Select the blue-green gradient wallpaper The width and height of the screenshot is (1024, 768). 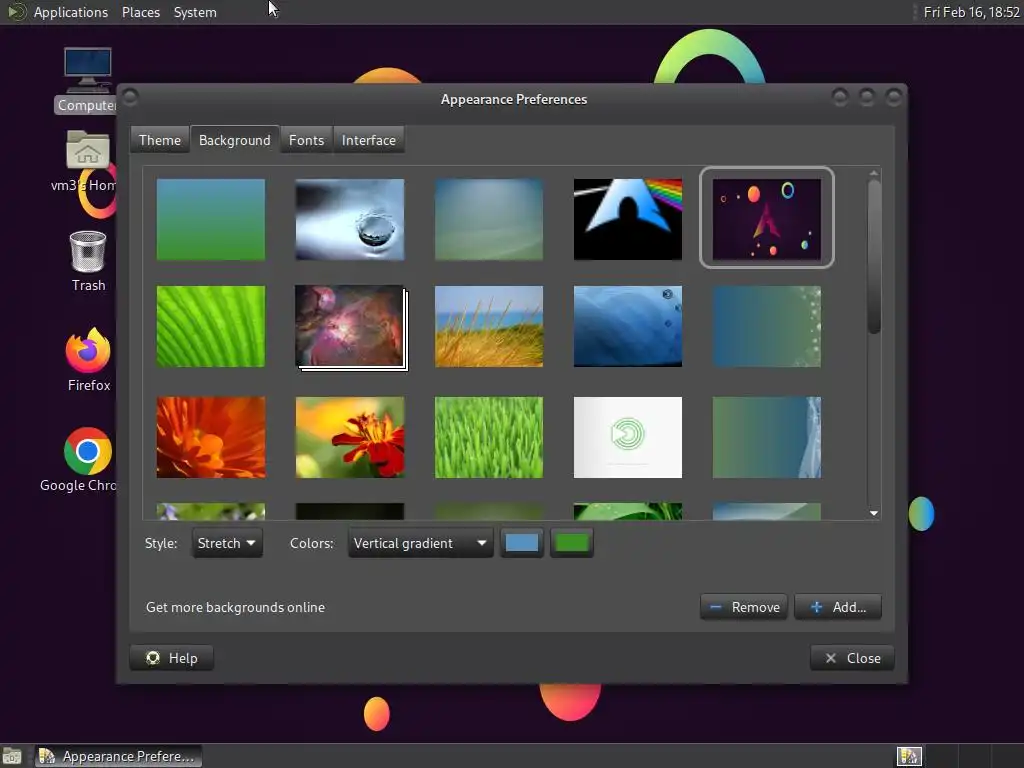[x=210, y=219]
